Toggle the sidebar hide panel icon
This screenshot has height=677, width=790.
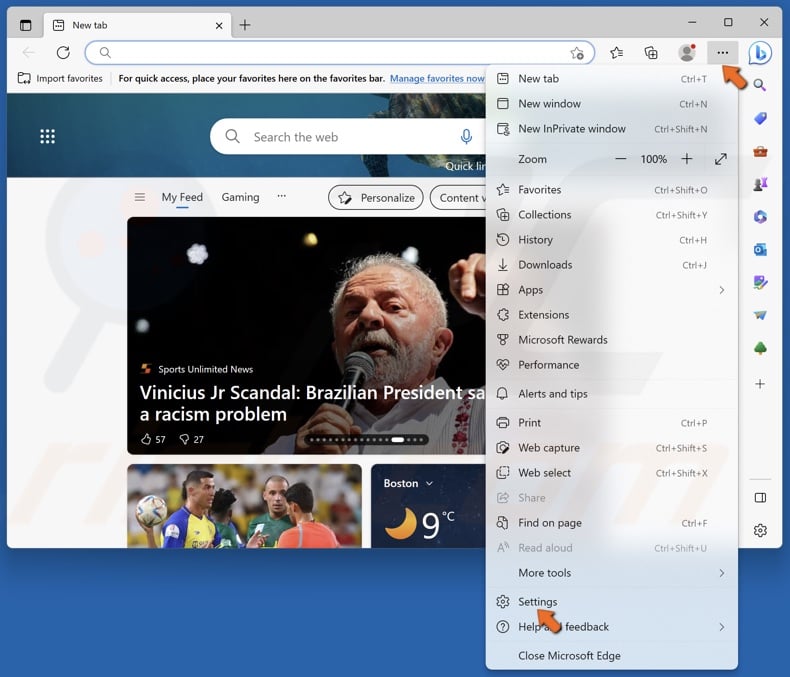tap(760, 498)
